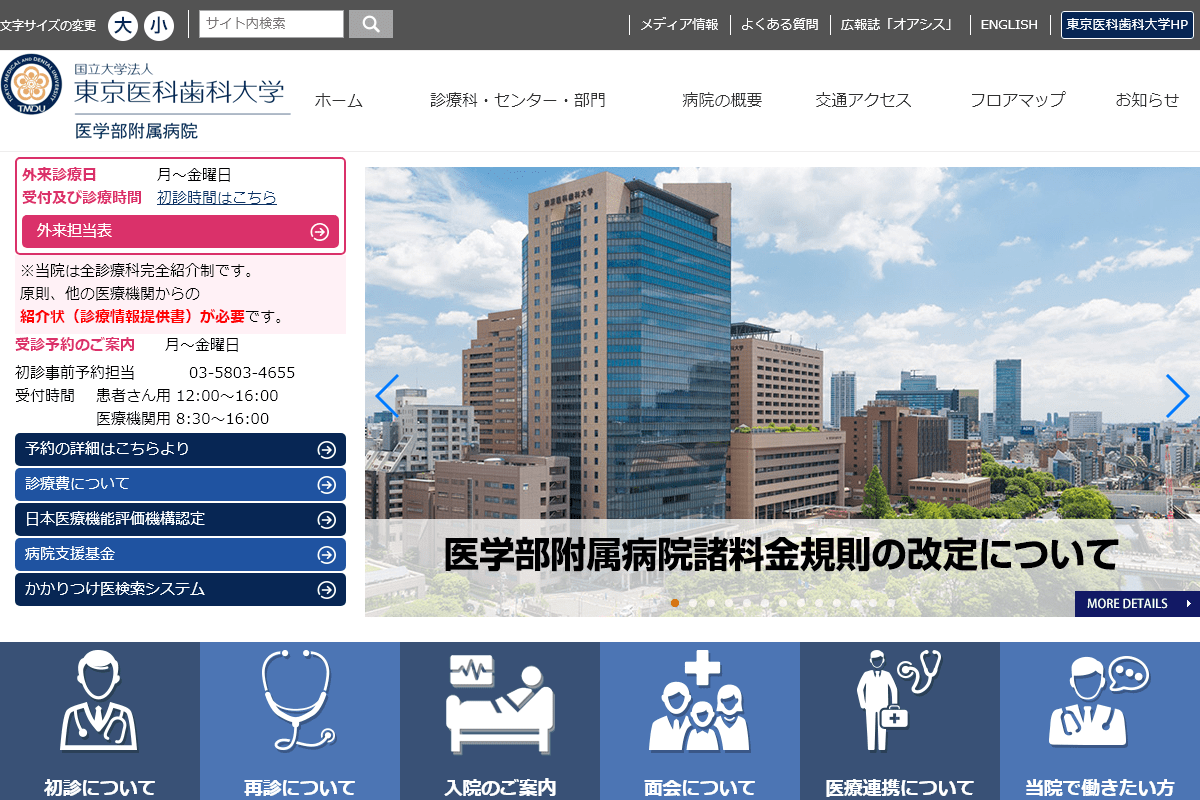Viewport: 1200px width, 800px height.
Task: Switch to small text with the 小 button
Action: [x=156, y=25]
